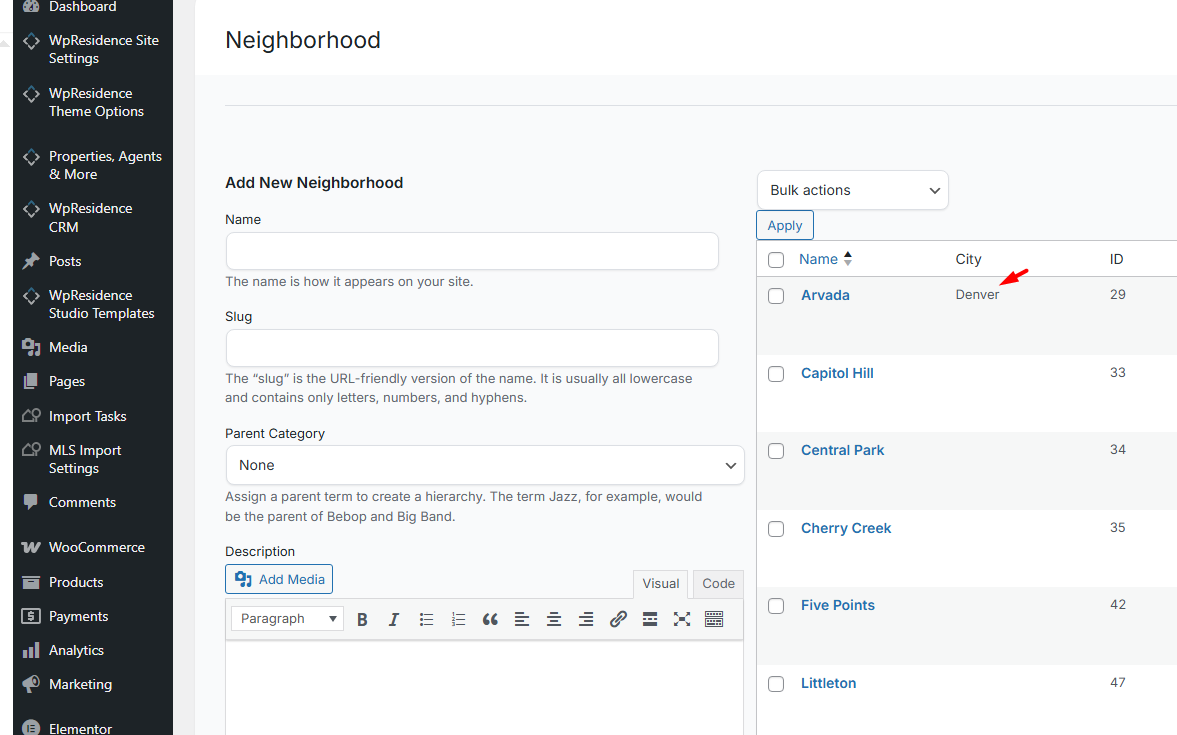Sort the table by the Name column
The height and width of the screenshot is (735, 1177).
[x=818, y=259]
